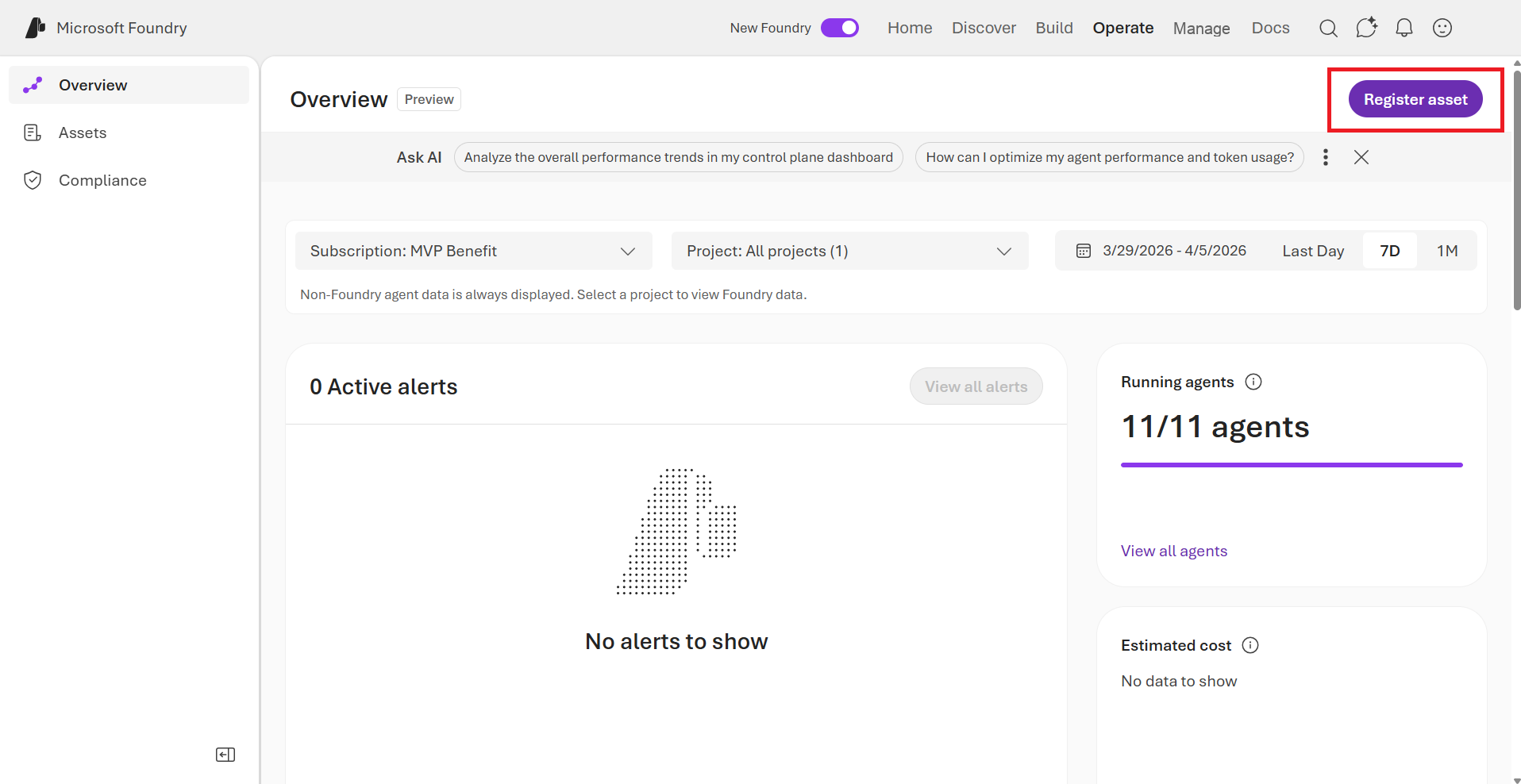Choose the optimize agent performance suggestion
Image resolution: width=1521 pixels, height=784 pixels.
(1110, 157)
